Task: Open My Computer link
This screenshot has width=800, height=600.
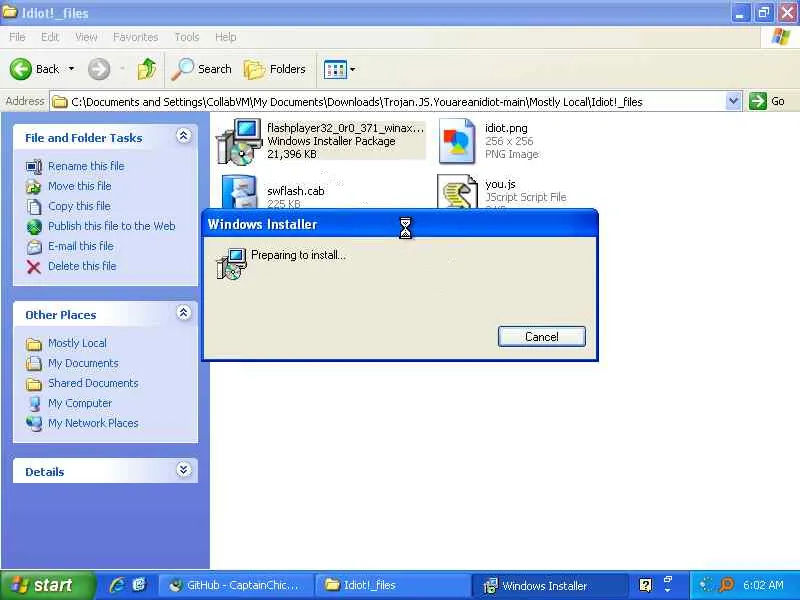Action: tap(80, 403)
